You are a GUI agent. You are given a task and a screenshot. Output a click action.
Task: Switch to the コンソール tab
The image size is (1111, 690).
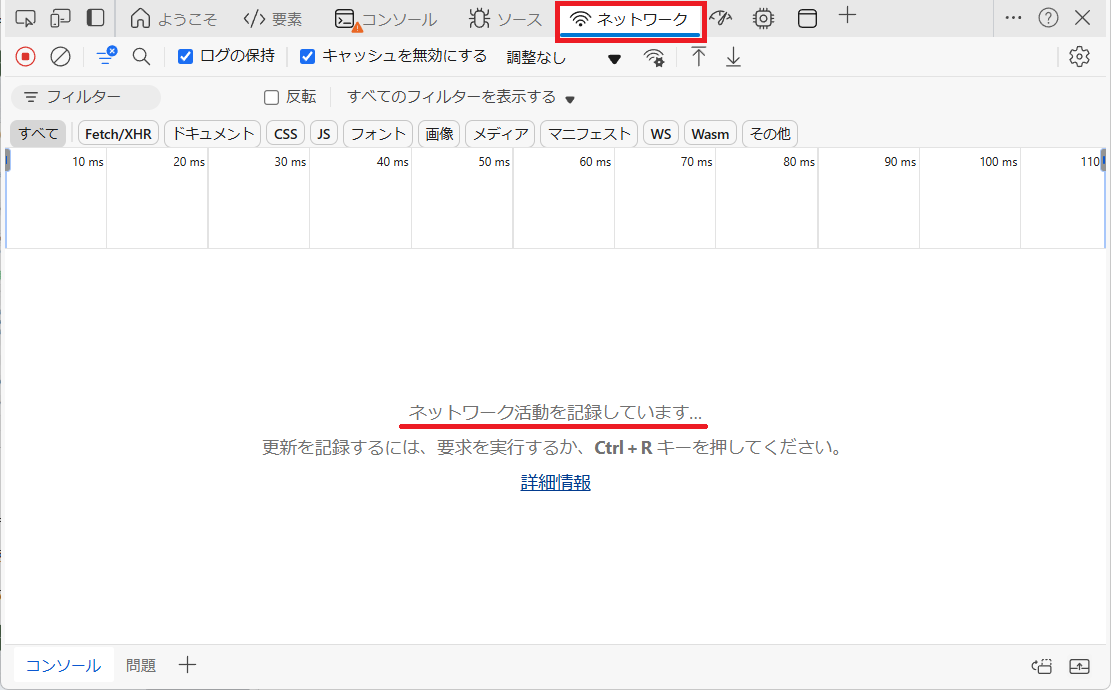(x=386, y=19)
